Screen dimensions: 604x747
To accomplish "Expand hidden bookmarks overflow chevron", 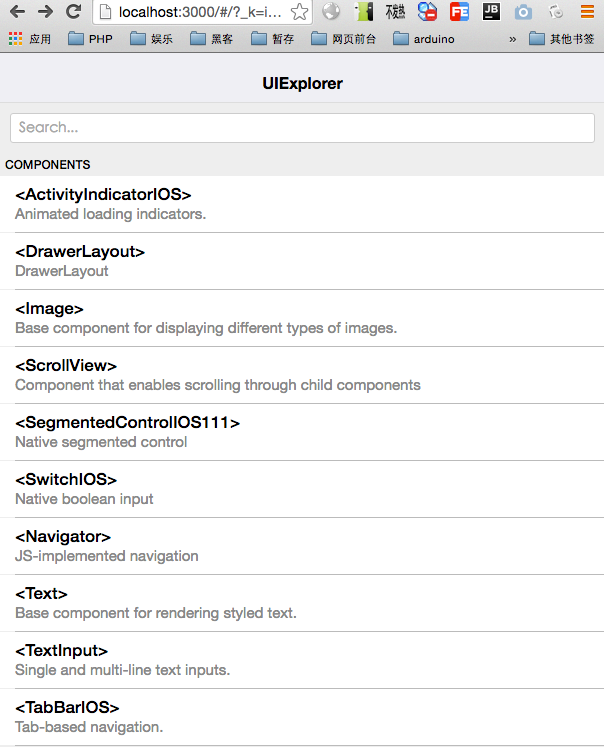I will click(x=513, y=39).
